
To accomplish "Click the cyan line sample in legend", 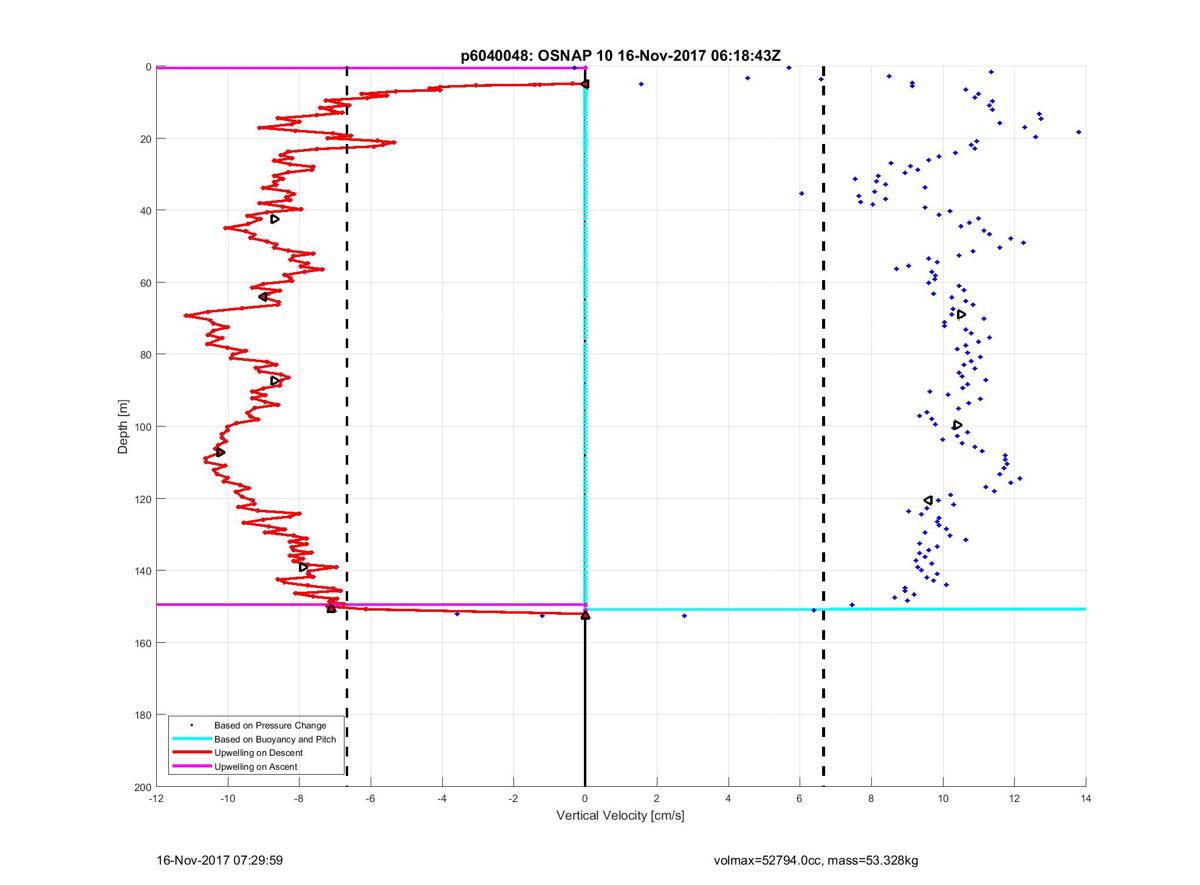I will 191,739.
